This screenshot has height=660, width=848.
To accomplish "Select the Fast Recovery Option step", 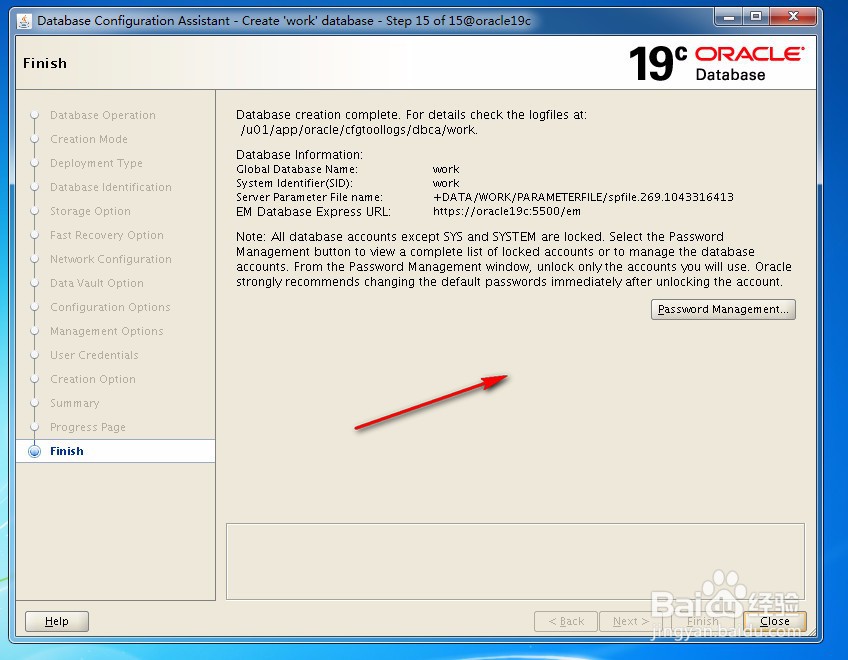I will 107,235.
